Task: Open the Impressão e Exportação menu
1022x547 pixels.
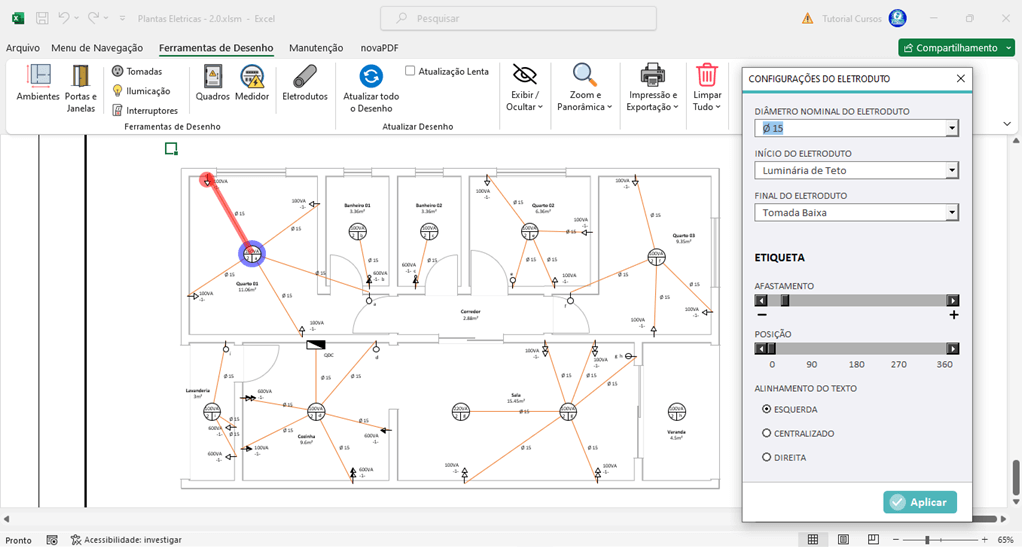Action: (x=652, y=89)
